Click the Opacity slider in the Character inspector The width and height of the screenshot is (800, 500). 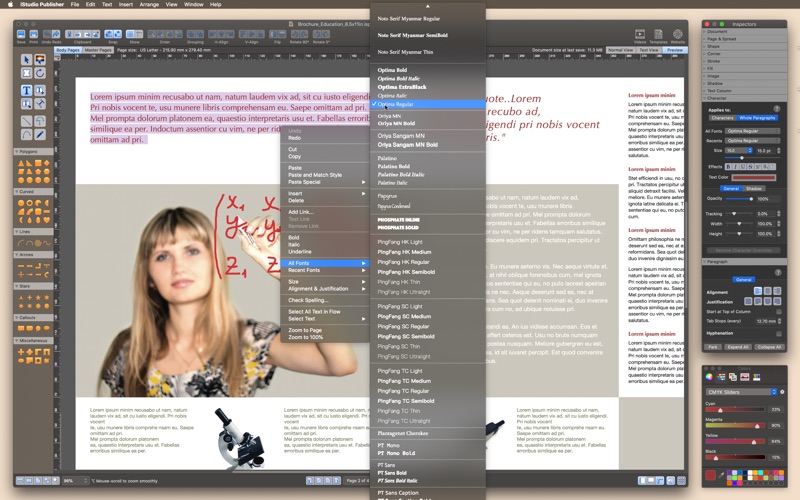(x=739, y=198)
